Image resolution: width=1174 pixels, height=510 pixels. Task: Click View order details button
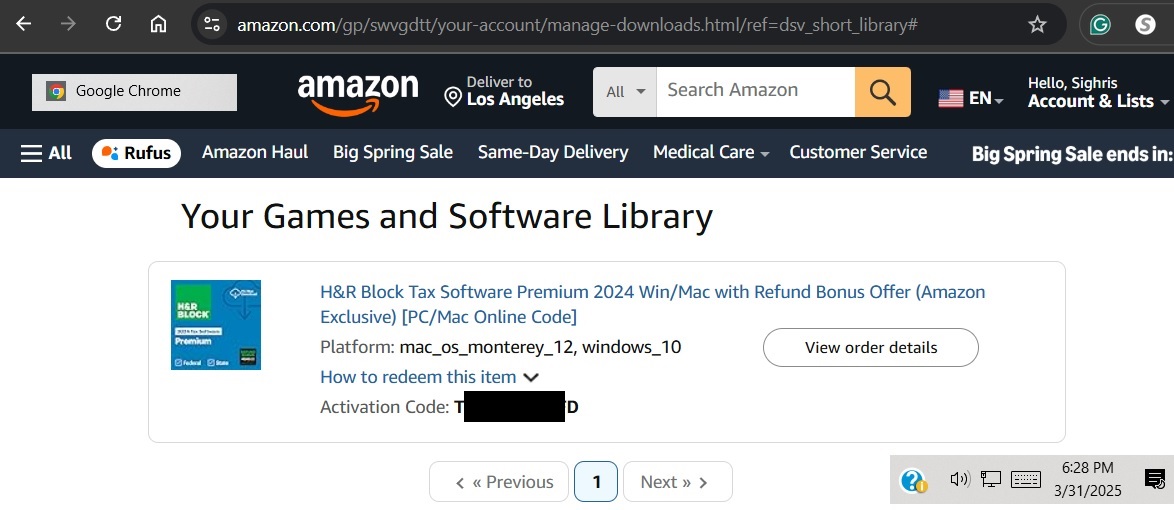tap(870, 348)
